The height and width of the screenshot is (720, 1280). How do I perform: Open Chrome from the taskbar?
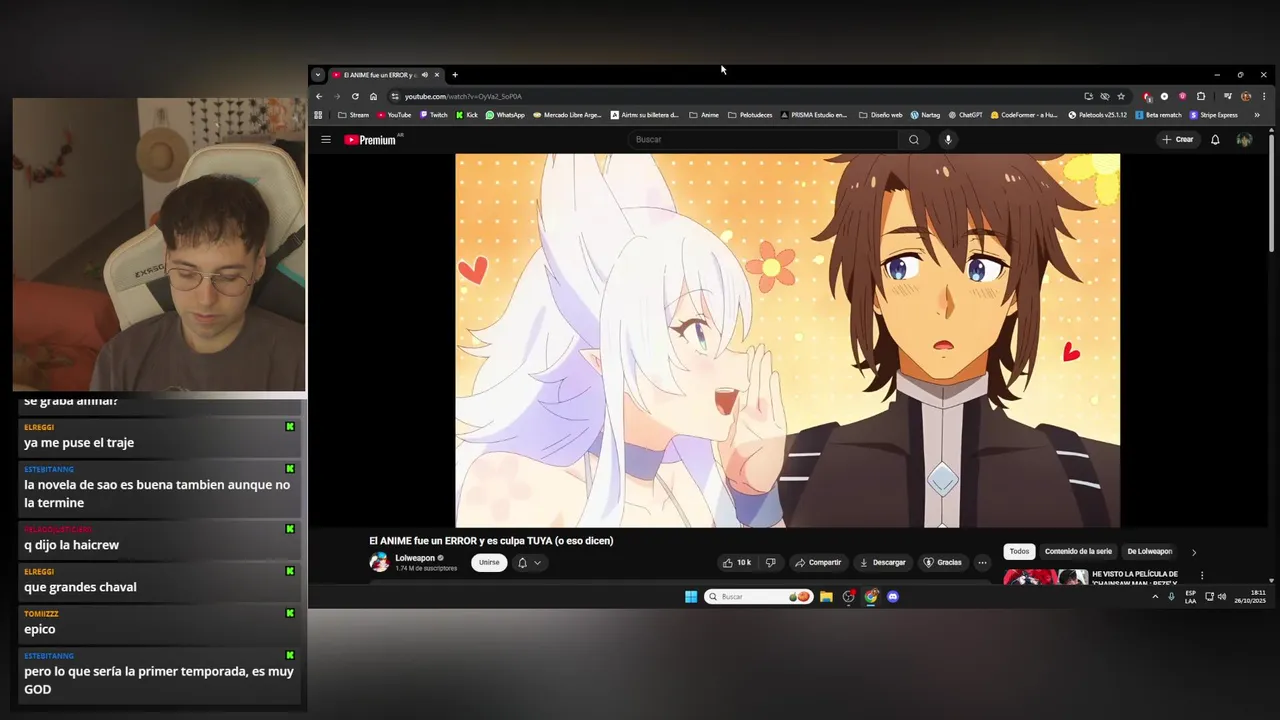871,597
